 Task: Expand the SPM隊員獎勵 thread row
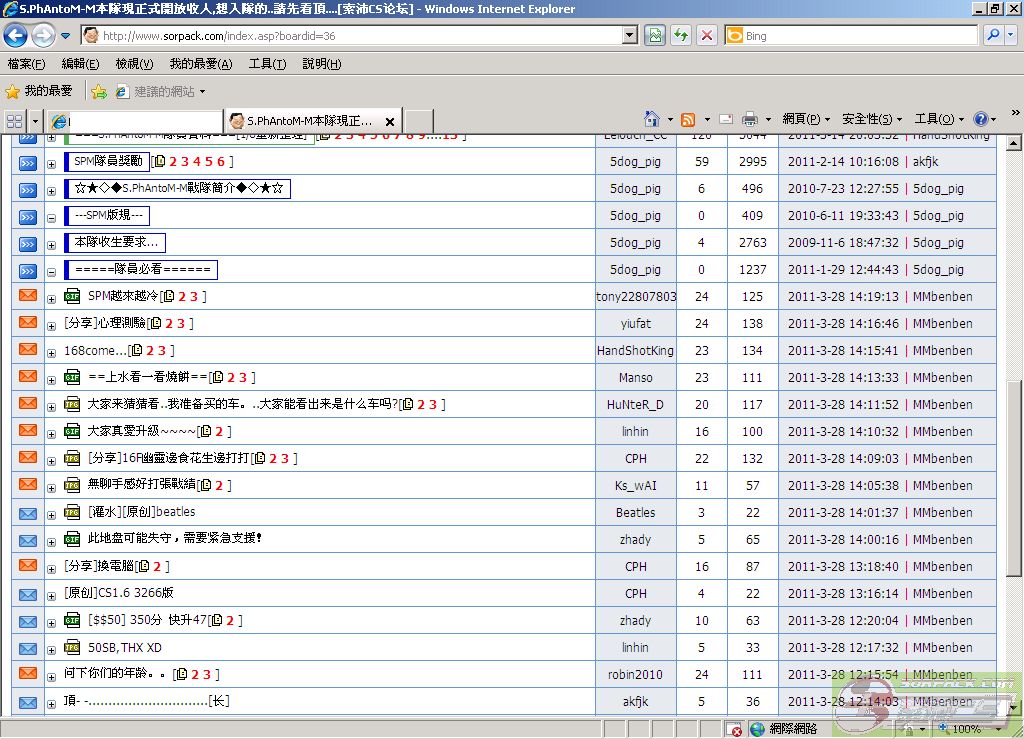click(52, 162)
